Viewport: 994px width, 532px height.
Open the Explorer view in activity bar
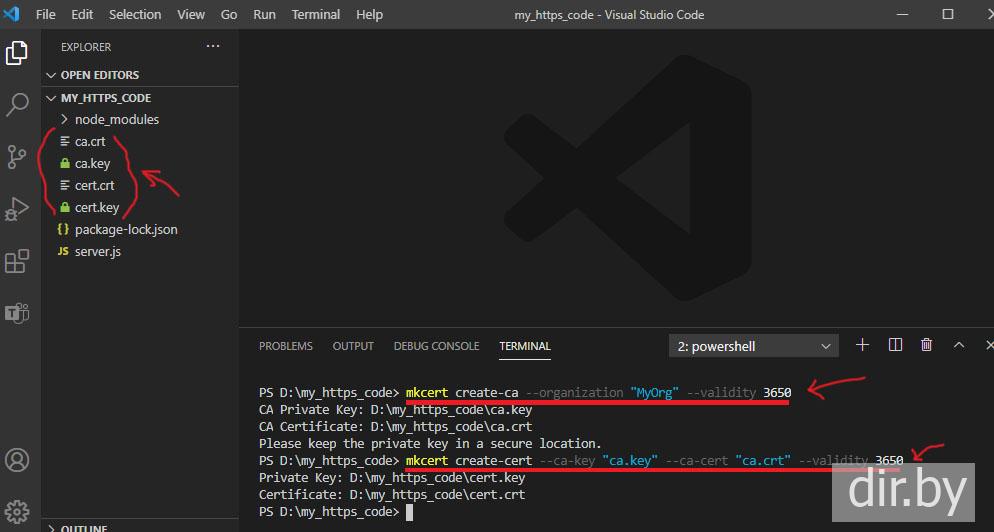pyautogui.click(x=17, y=53)
